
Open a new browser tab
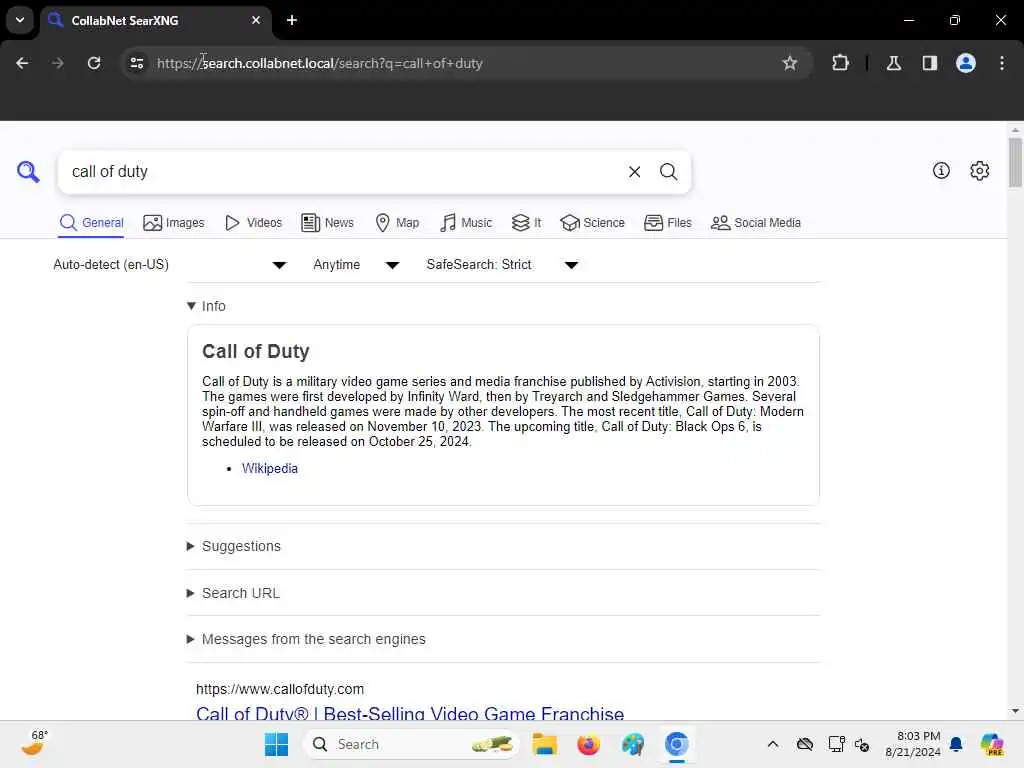292,20
